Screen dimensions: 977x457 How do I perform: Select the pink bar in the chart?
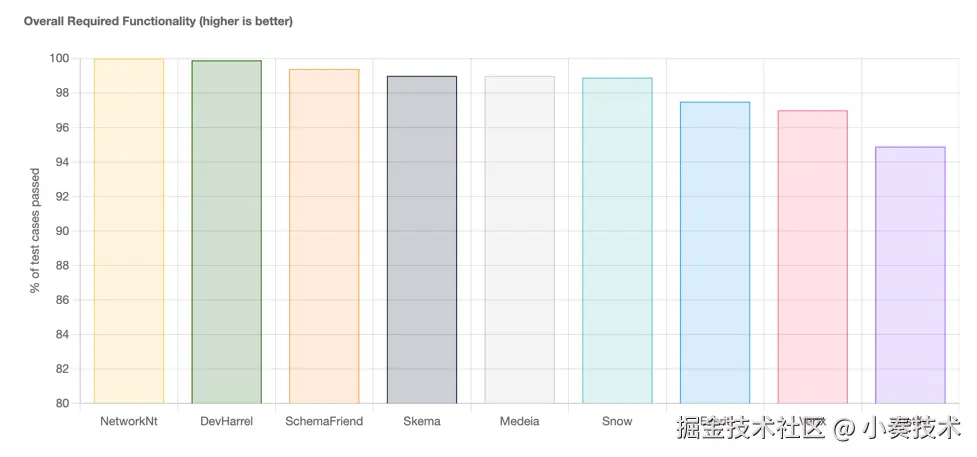812,257
